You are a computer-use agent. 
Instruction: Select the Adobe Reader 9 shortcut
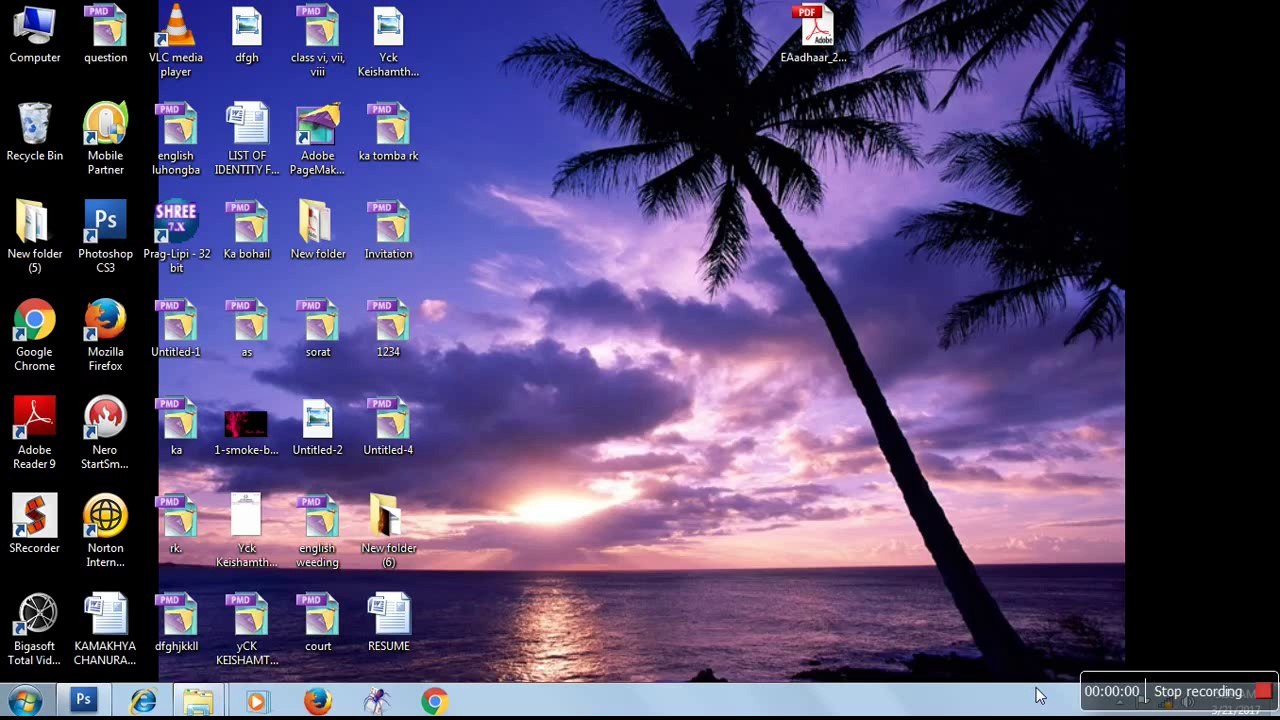34,433
